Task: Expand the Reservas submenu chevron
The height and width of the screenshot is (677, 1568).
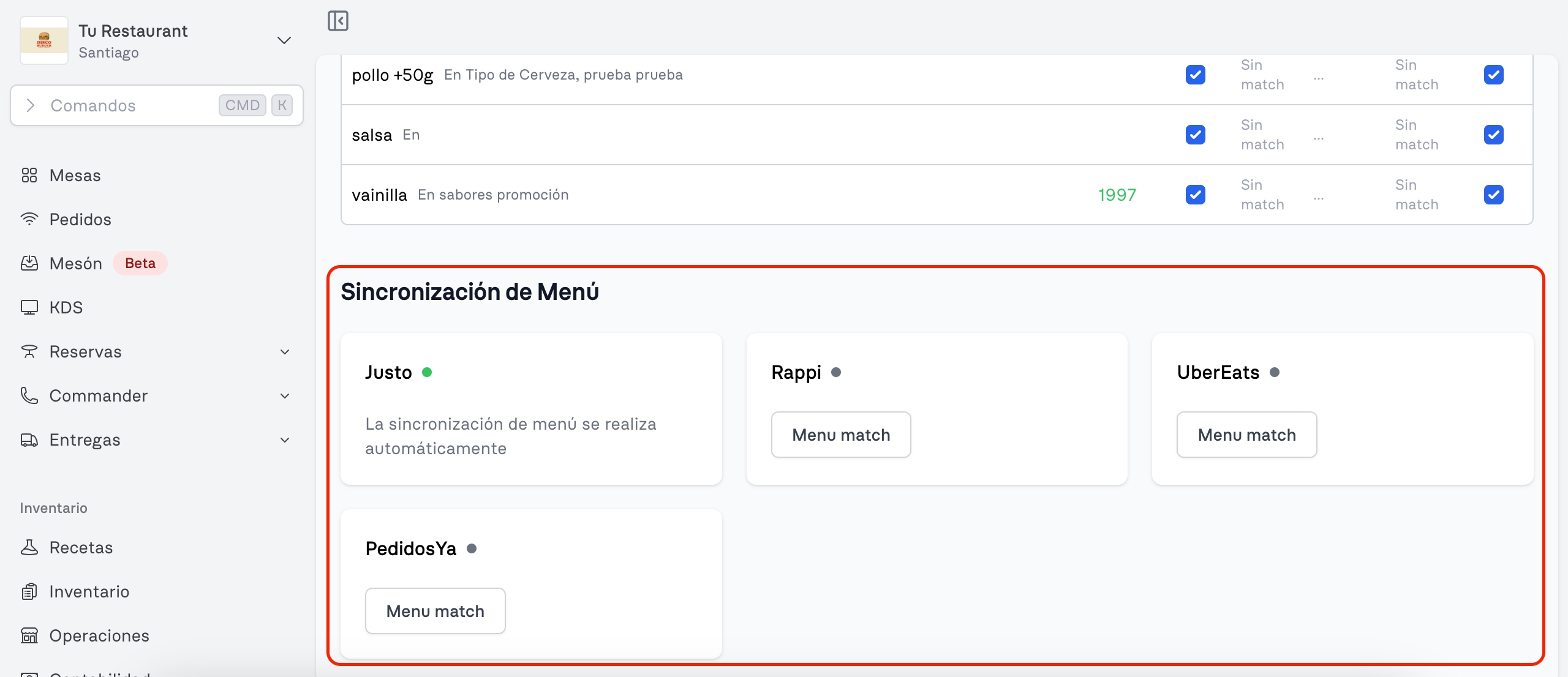Action: [x=285, y=352]
